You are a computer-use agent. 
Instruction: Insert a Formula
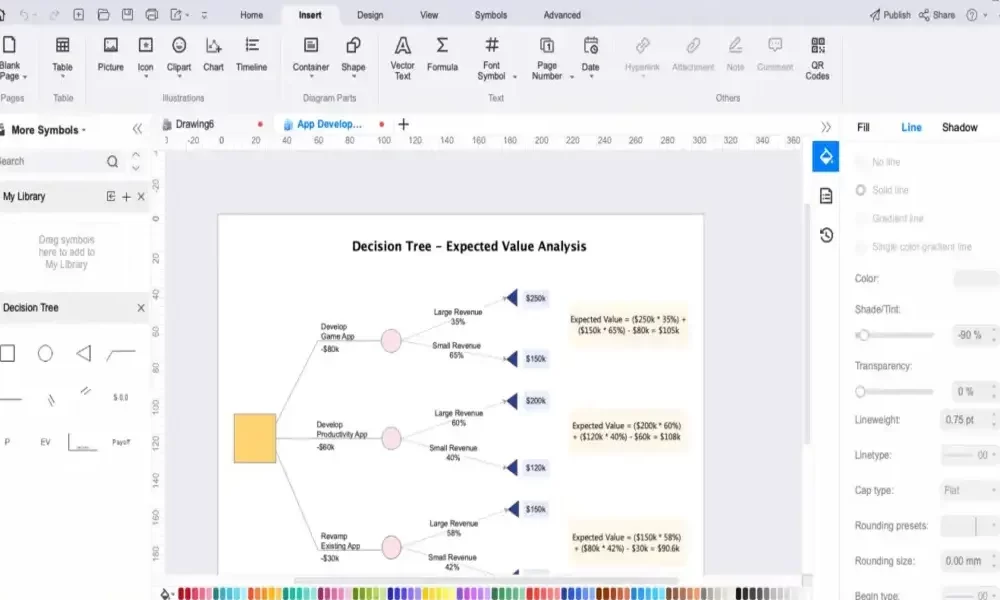[442, 55]
